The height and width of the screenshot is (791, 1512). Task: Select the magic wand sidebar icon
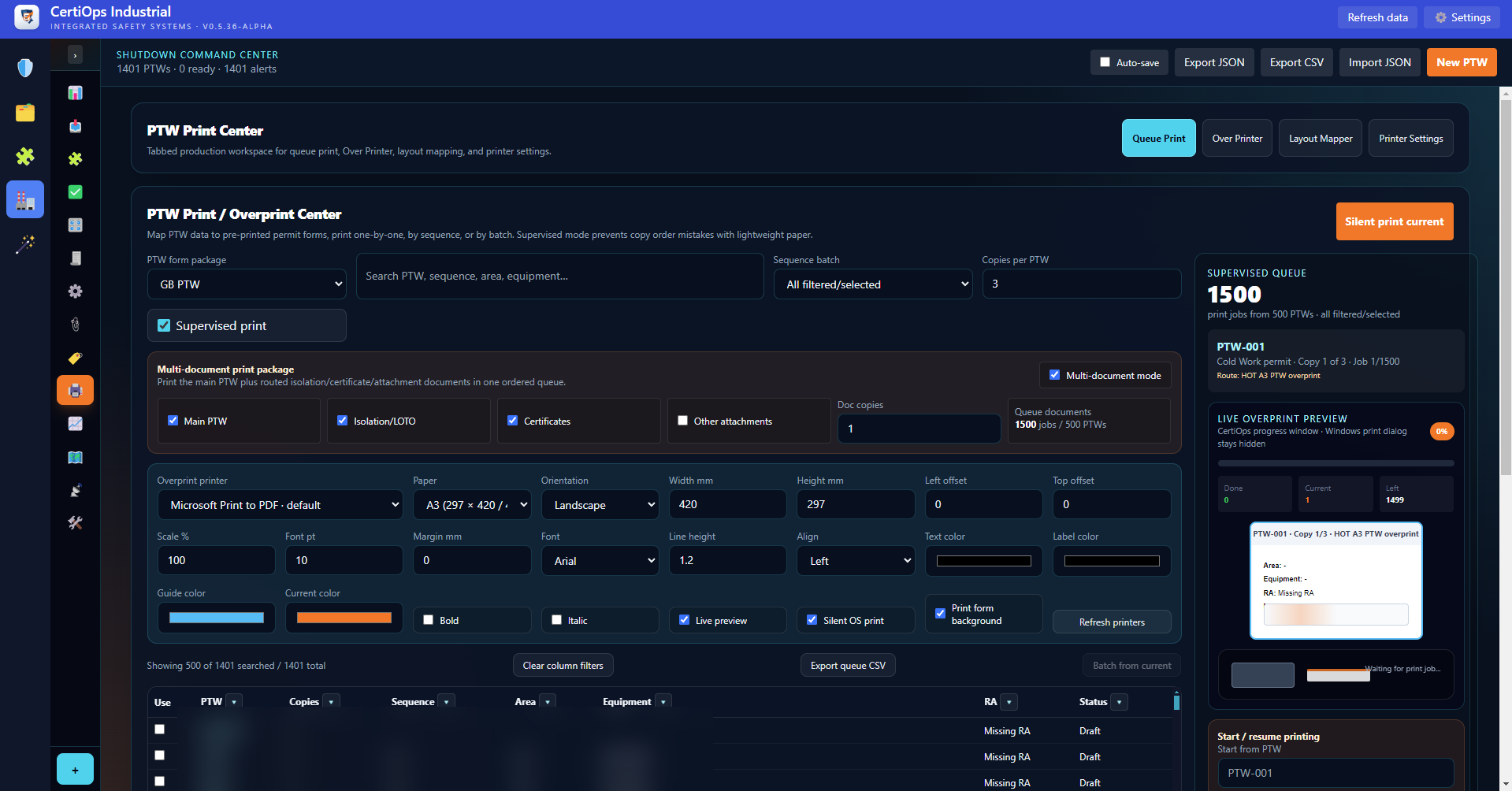[25, 244]
